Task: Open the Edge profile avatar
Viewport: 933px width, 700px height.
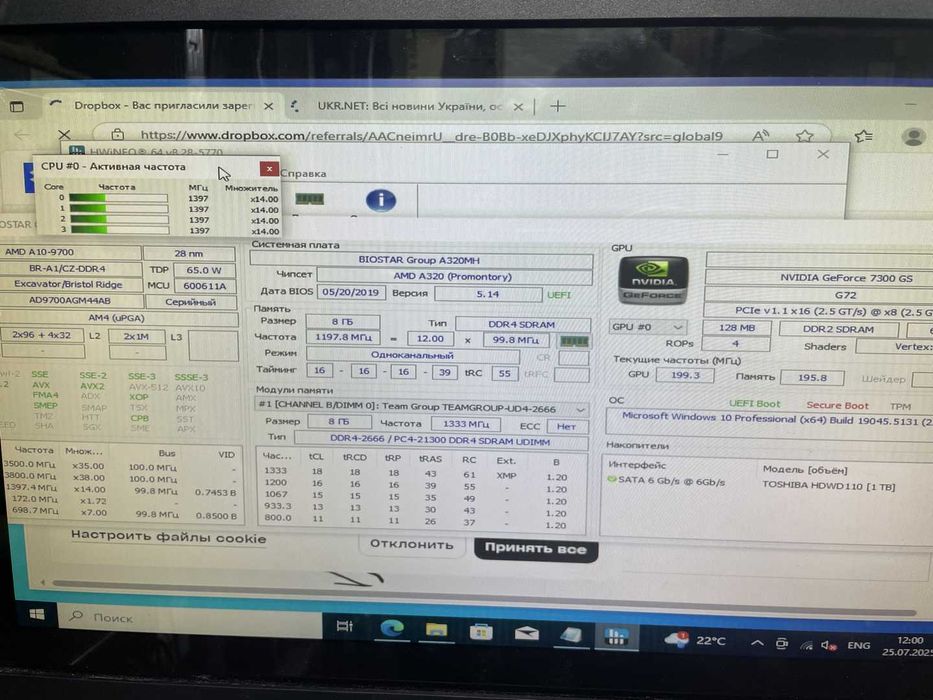Action: point(913,137)
